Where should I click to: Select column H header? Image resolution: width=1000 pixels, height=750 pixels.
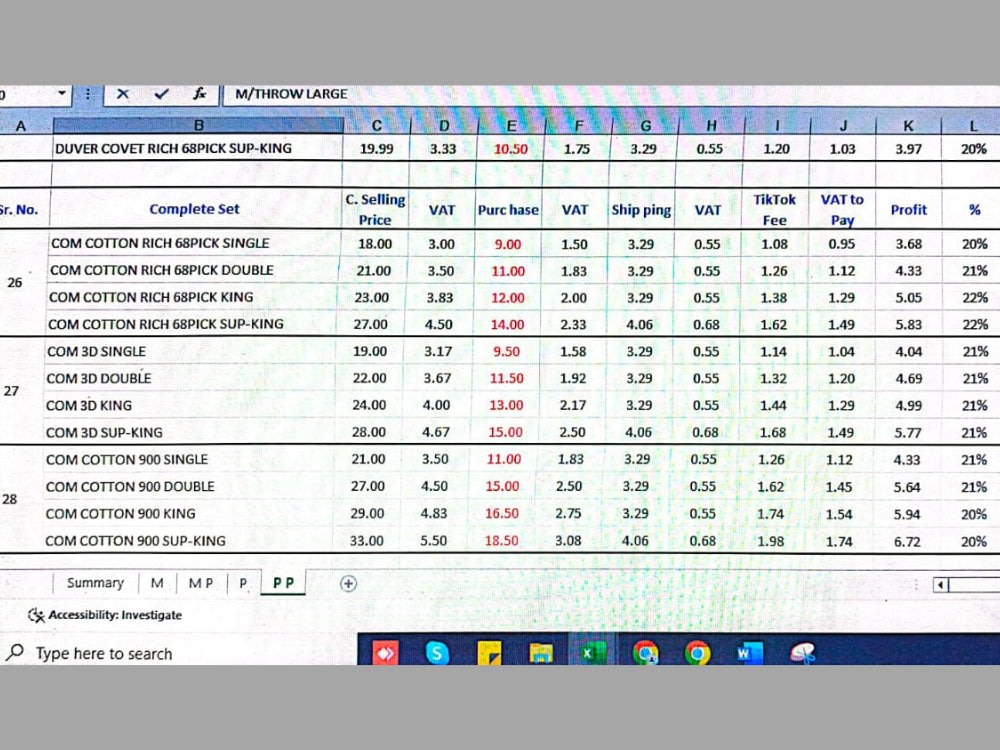[712, 126]
